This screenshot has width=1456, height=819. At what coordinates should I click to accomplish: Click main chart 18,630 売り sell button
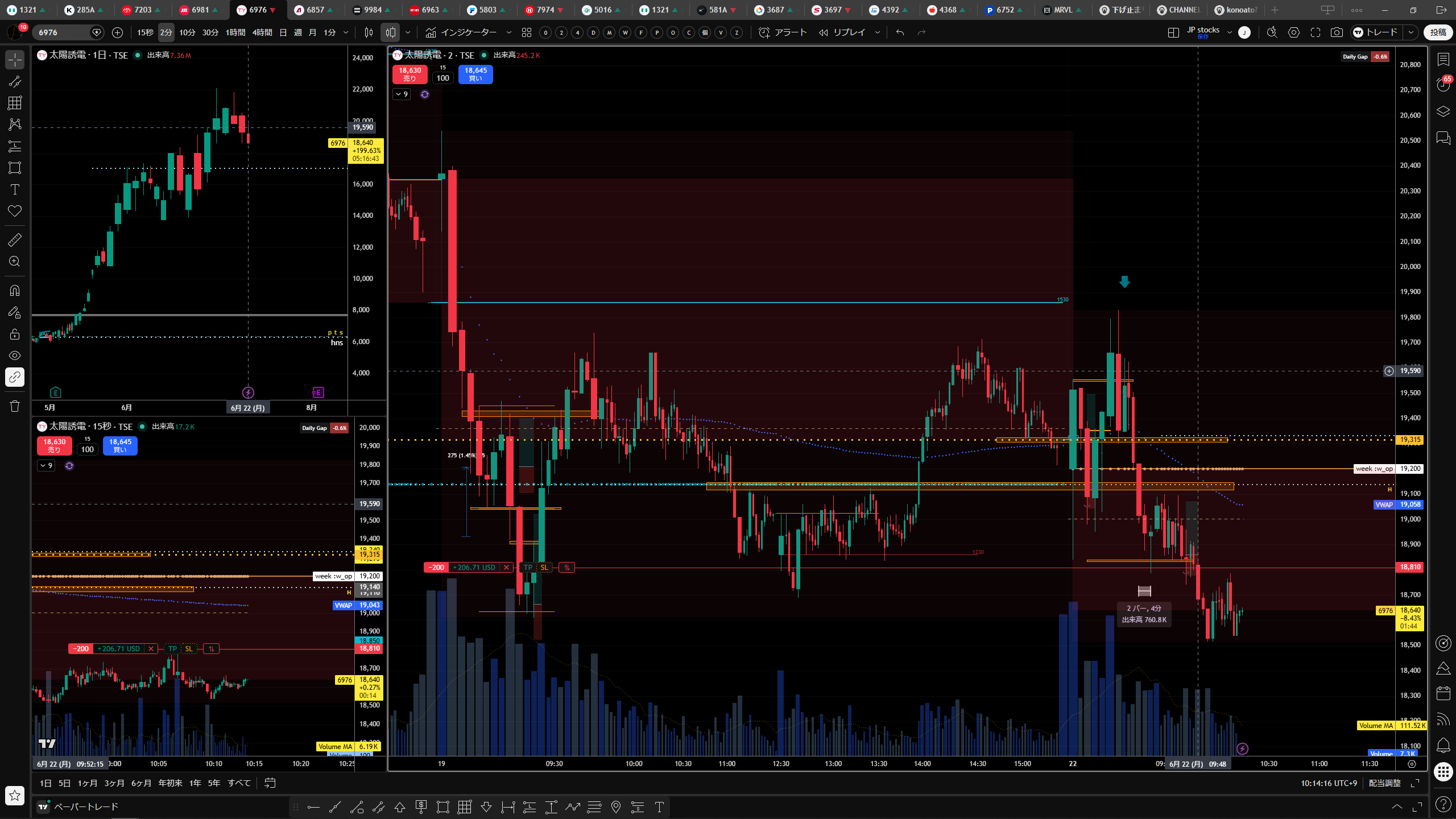point(410,75)
